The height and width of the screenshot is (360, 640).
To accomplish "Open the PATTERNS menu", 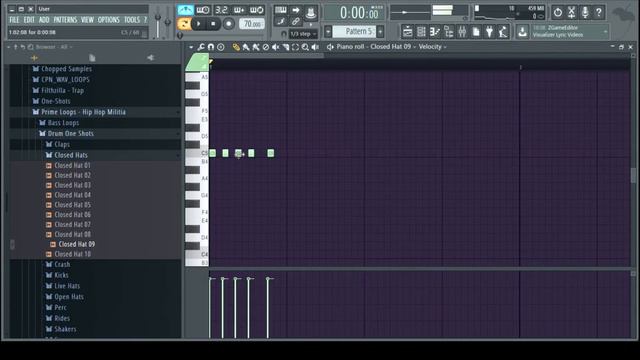I will coord(65,20).
